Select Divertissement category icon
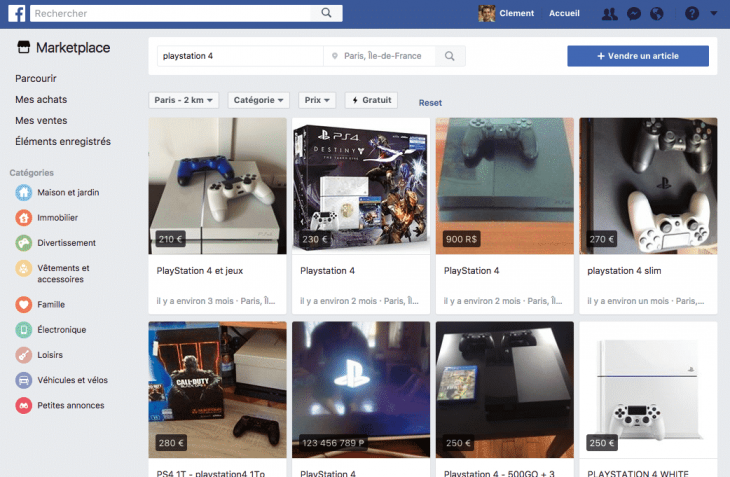 [24, 242]
